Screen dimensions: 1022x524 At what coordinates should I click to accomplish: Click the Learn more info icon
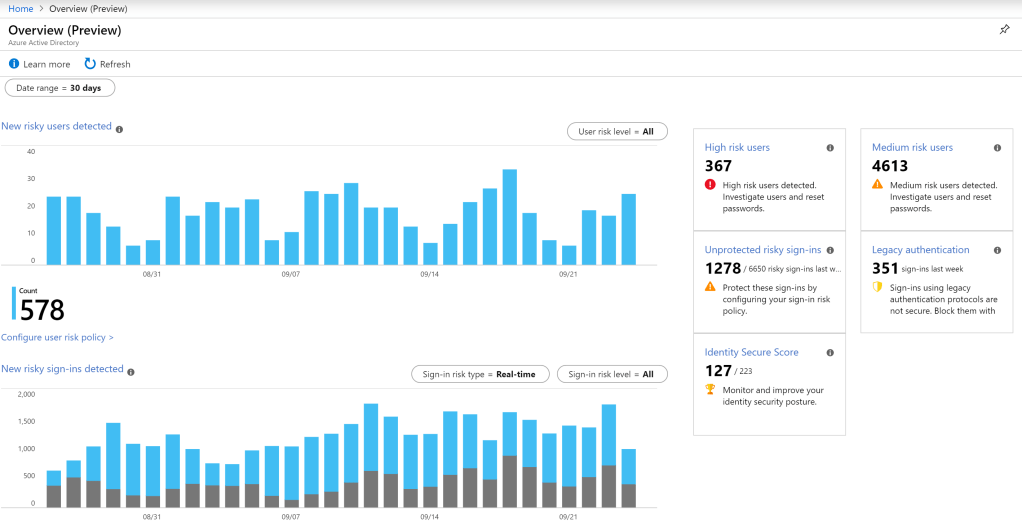point(14,64)
